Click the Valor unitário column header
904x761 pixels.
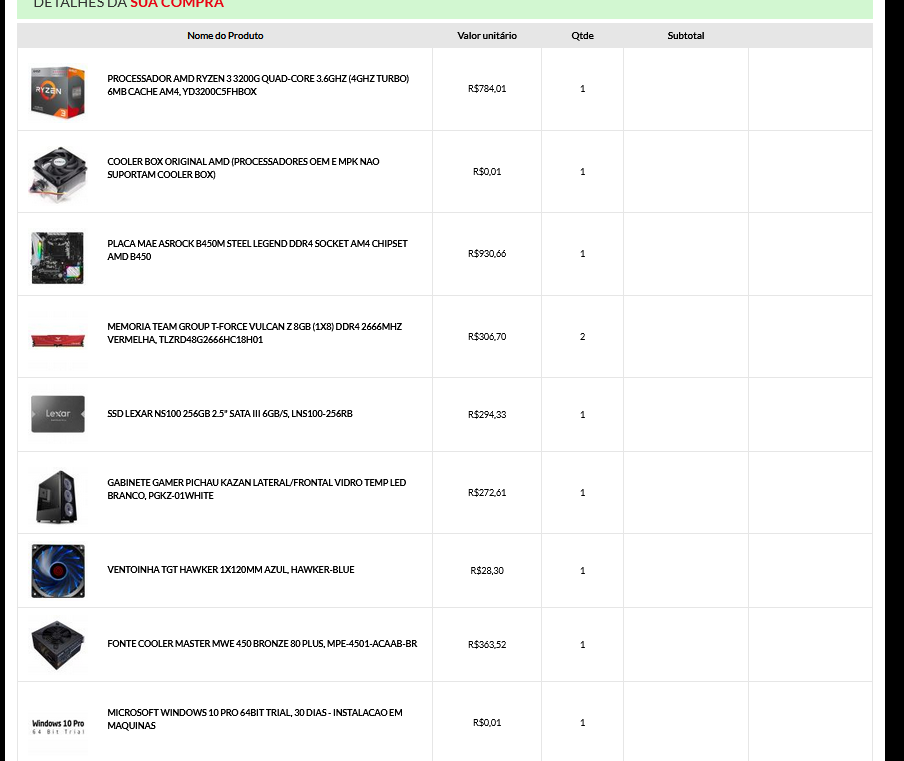(x=487, y=36)
